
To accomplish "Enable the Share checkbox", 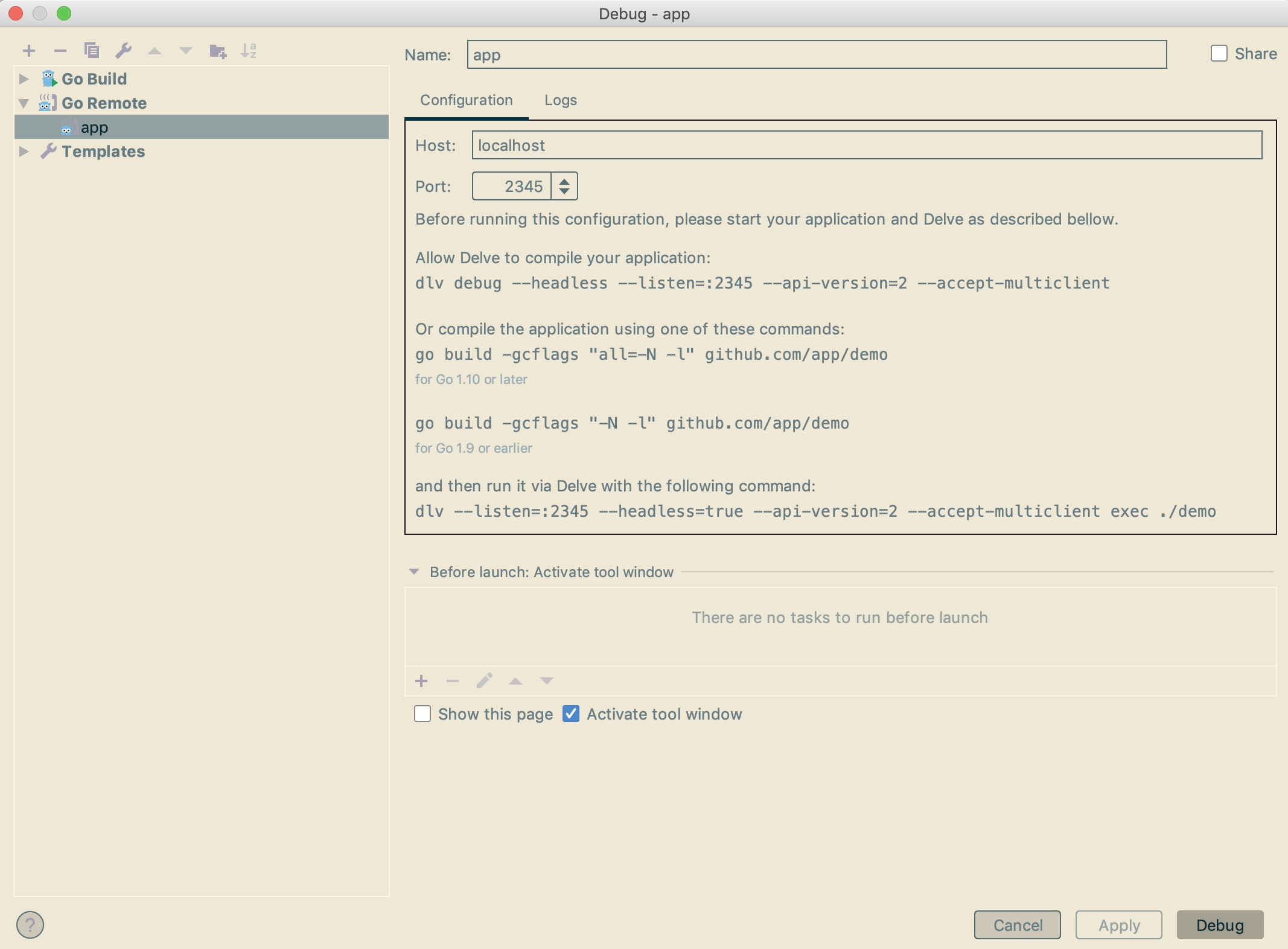I will 1219,54.
